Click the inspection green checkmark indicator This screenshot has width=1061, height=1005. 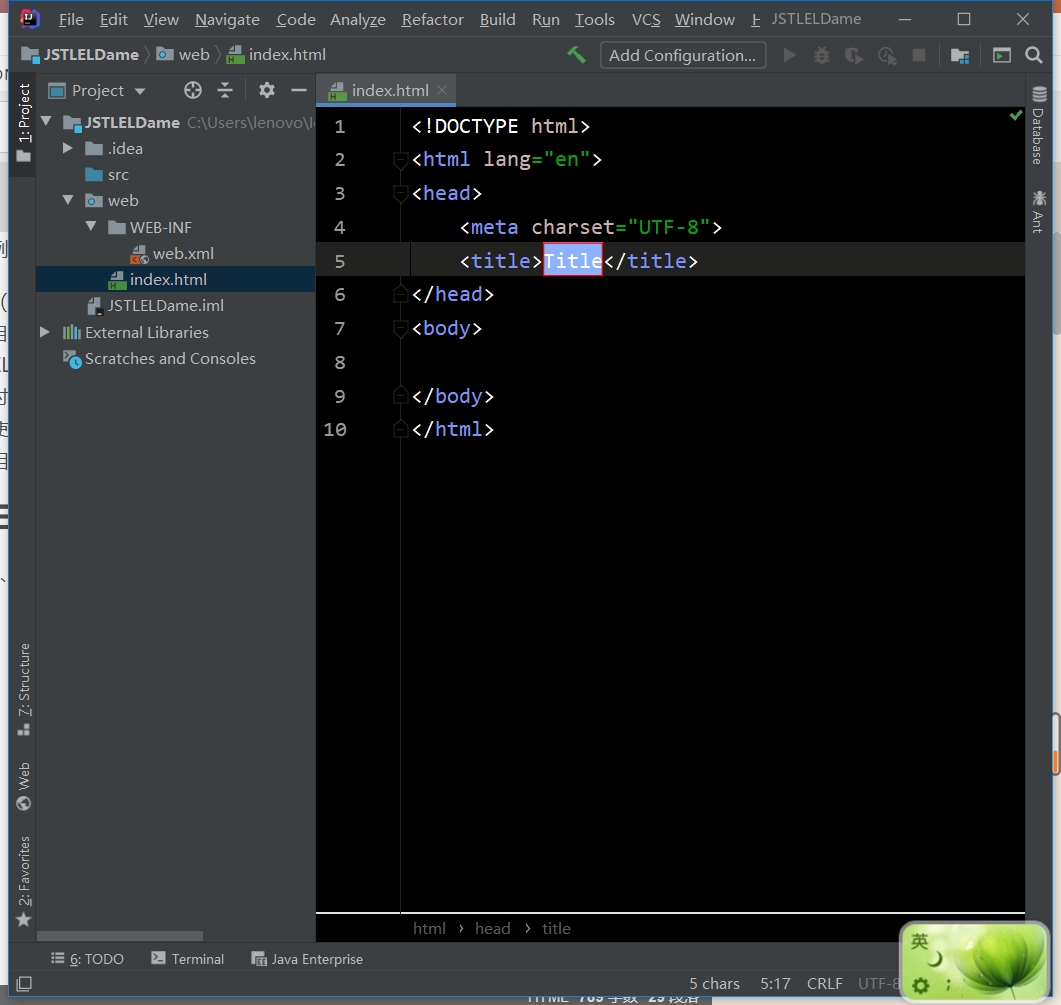point(1016,115)
